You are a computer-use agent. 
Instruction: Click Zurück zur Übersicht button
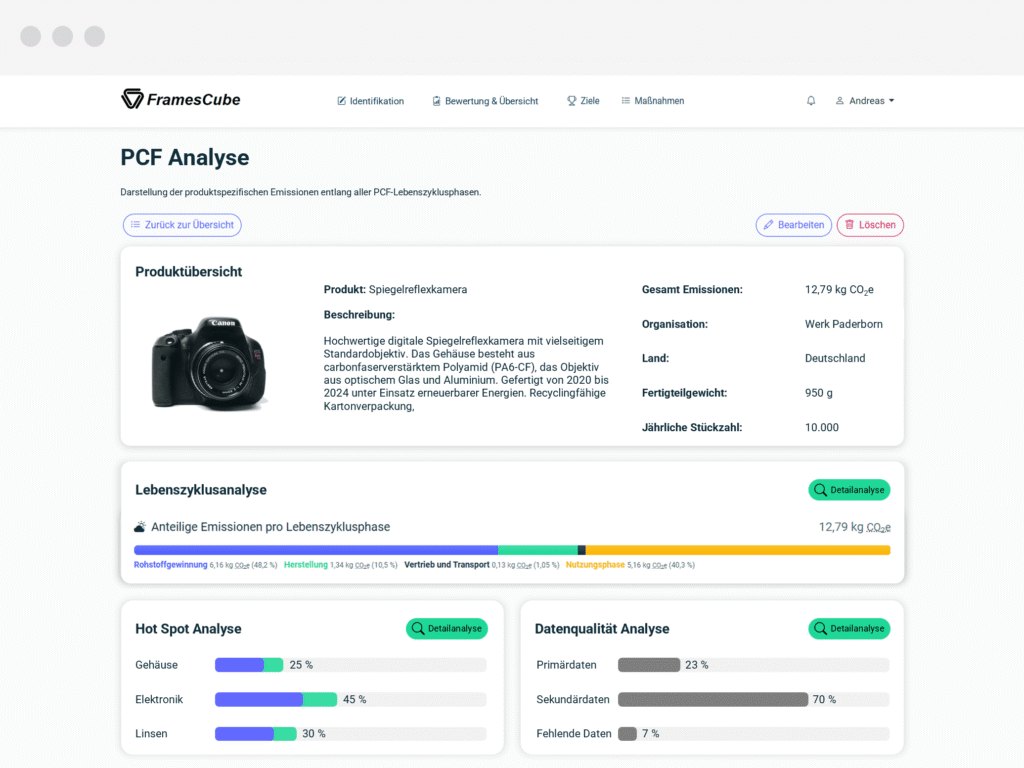tap(182, 225)
